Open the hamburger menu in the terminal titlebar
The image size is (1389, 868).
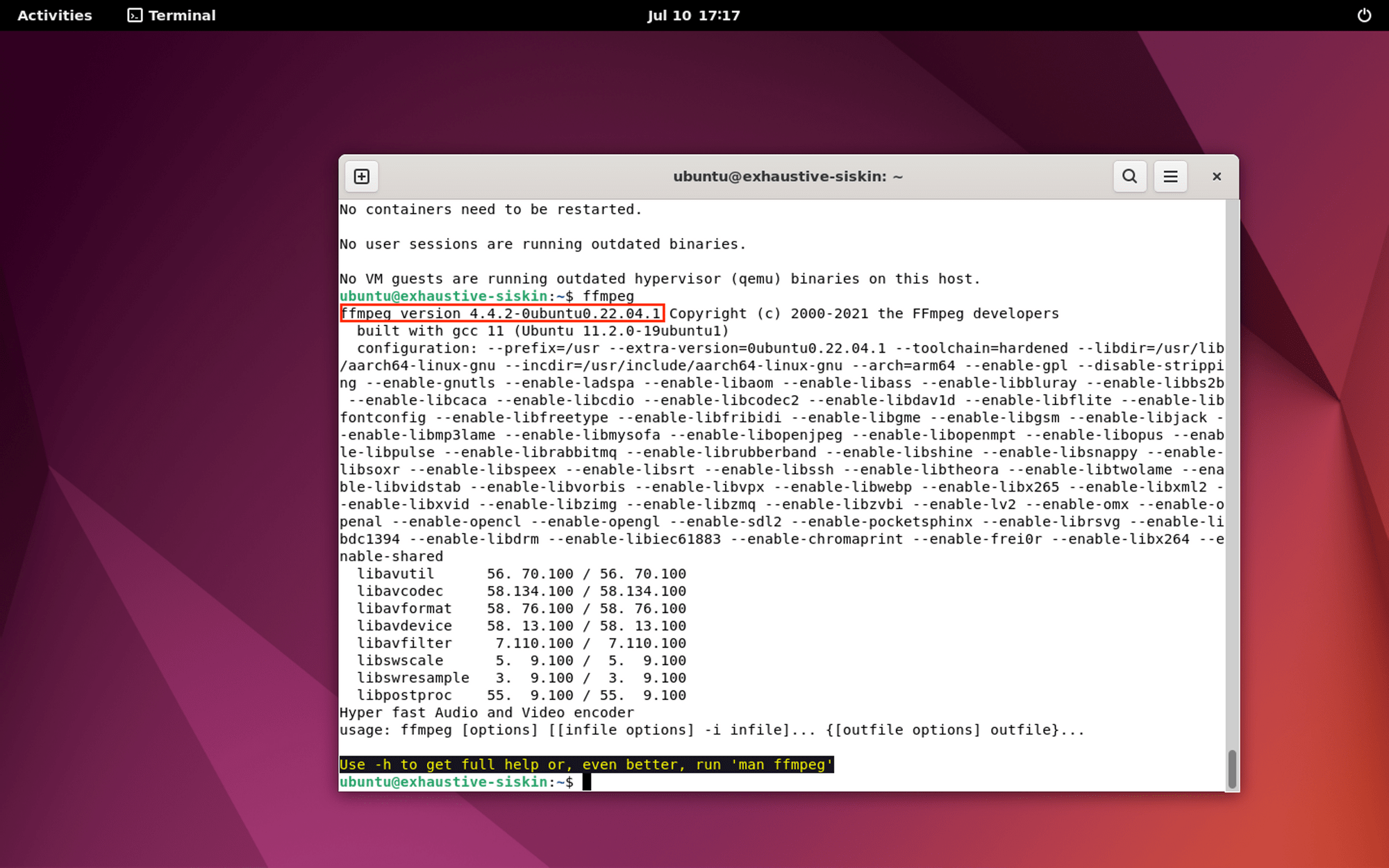pos(1170,176)
